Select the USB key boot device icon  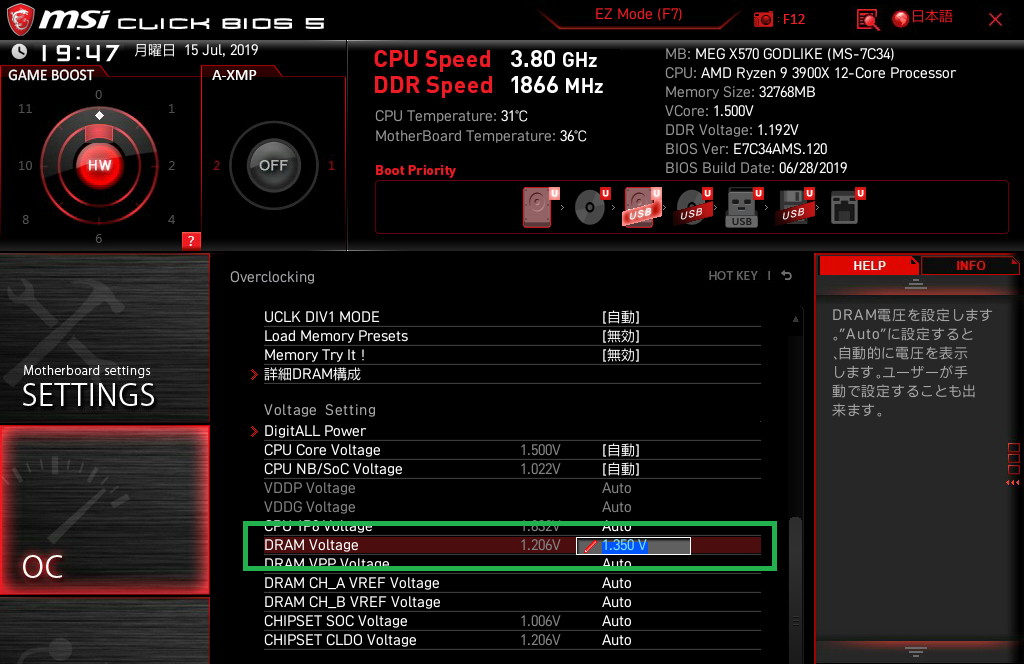(743, 207)
